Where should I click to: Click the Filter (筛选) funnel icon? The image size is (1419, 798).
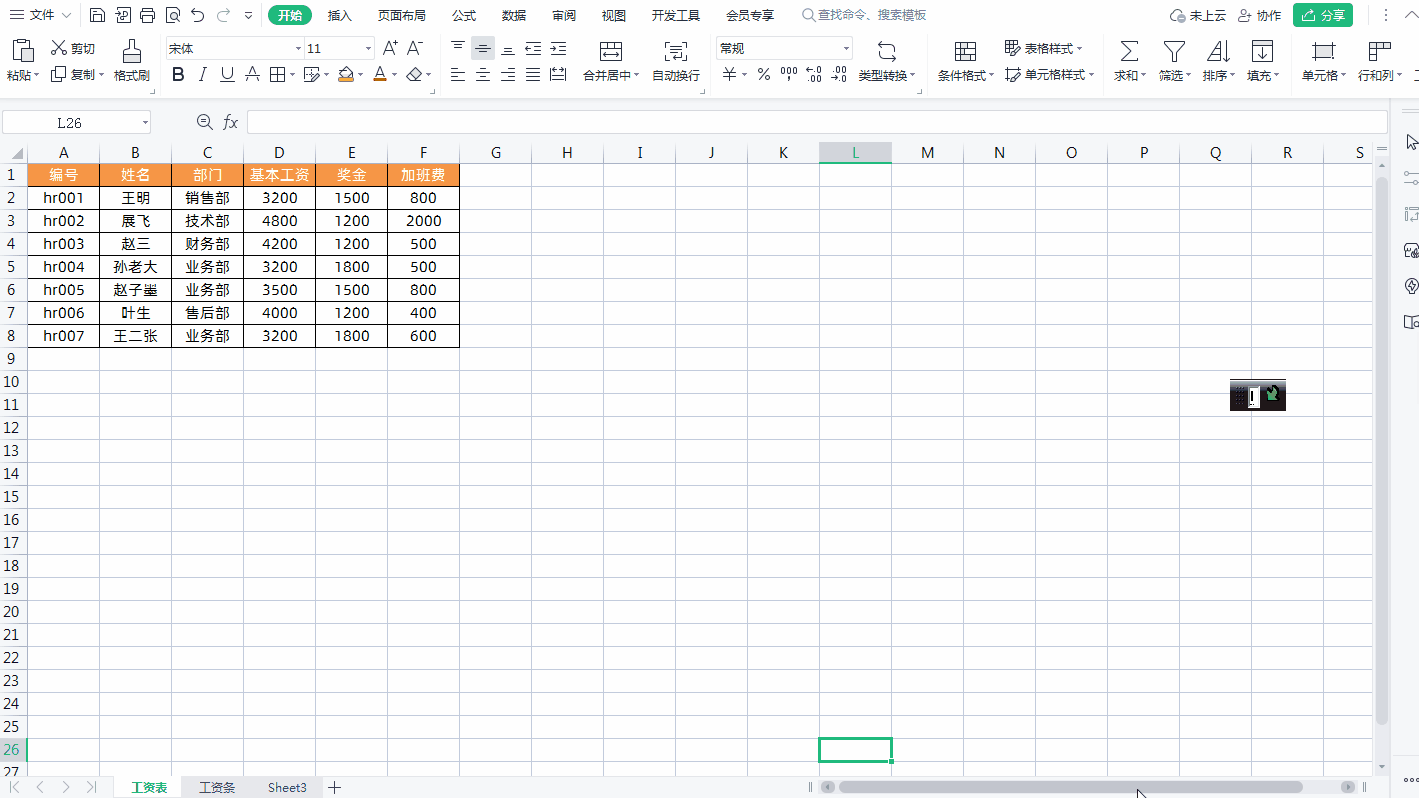tap(1174, 51)
